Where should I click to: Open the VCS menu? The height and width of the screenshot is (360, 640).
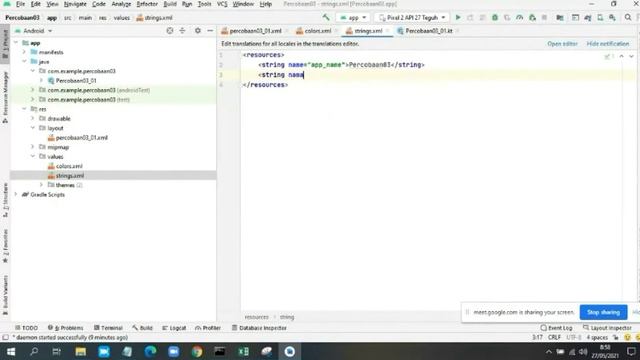pyautogui.click(x=222, y=4)
